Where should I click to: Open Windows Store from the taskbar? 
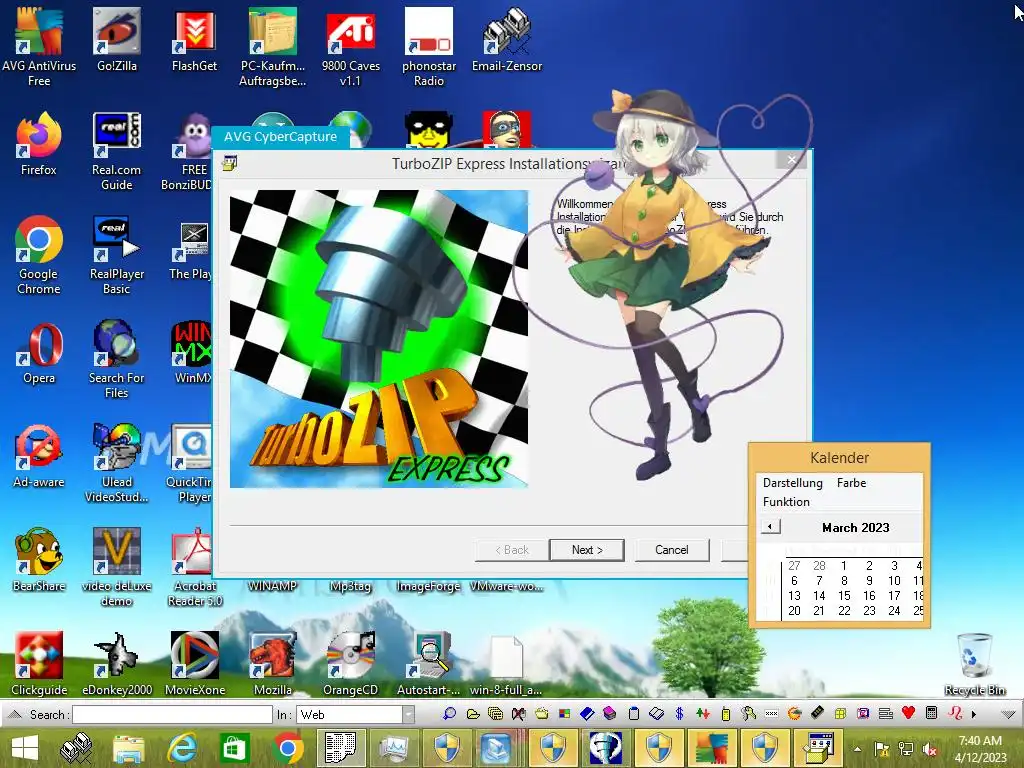click(x=234, y=748)
